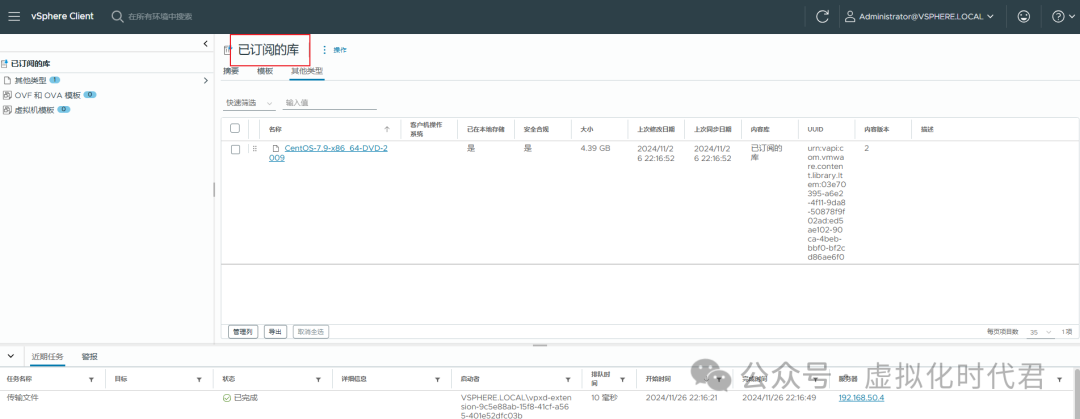Focus the 输入值 filter input field

pyautogui.click(x=331, y=103)
